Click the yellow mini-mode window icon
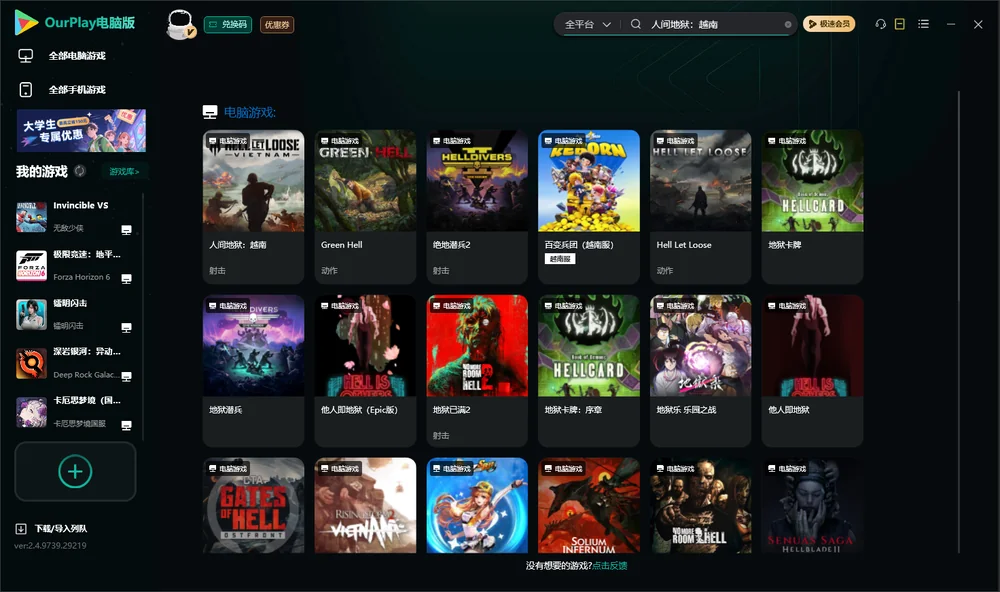This screenshot has width=1000, height=592. pos(900,24)
